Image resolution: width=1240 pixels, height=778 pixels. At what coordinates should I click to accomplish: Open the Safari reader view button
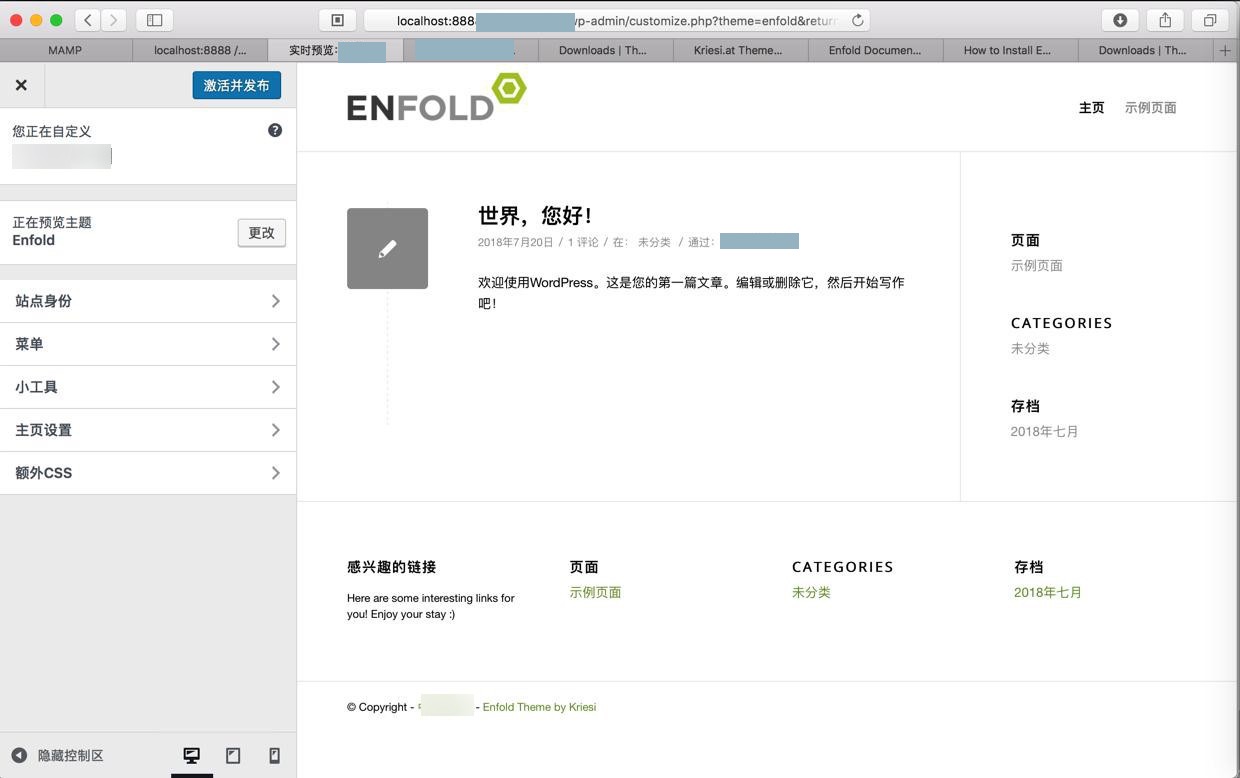click(x=338, y=20)
